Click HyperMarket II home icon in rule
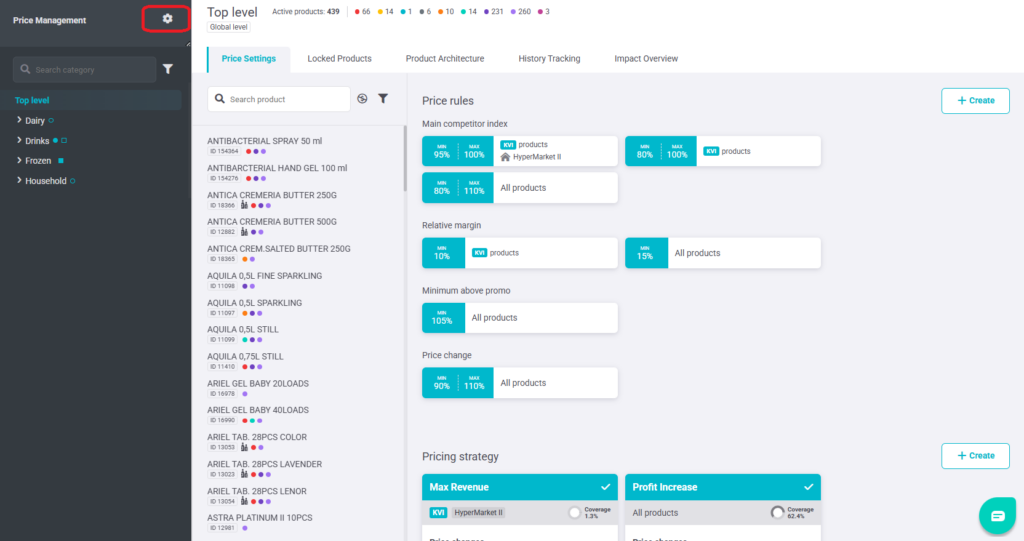The width and height of the screenshot is (1024, 541). point(505,157)
